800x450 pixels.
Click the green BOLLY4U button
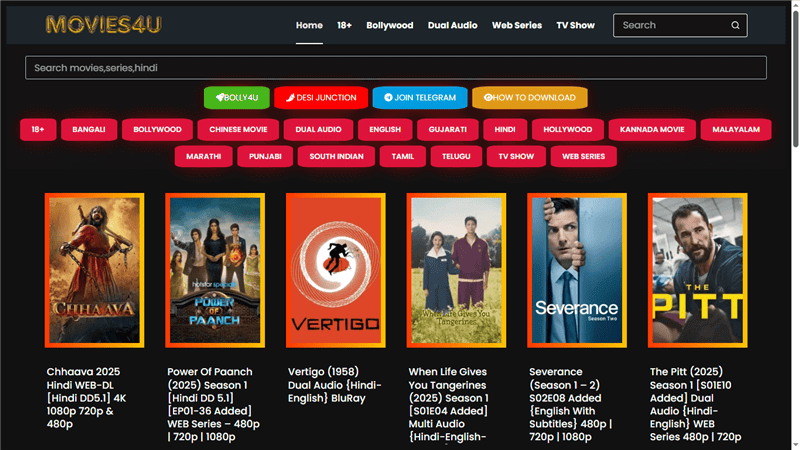point(237,97)
